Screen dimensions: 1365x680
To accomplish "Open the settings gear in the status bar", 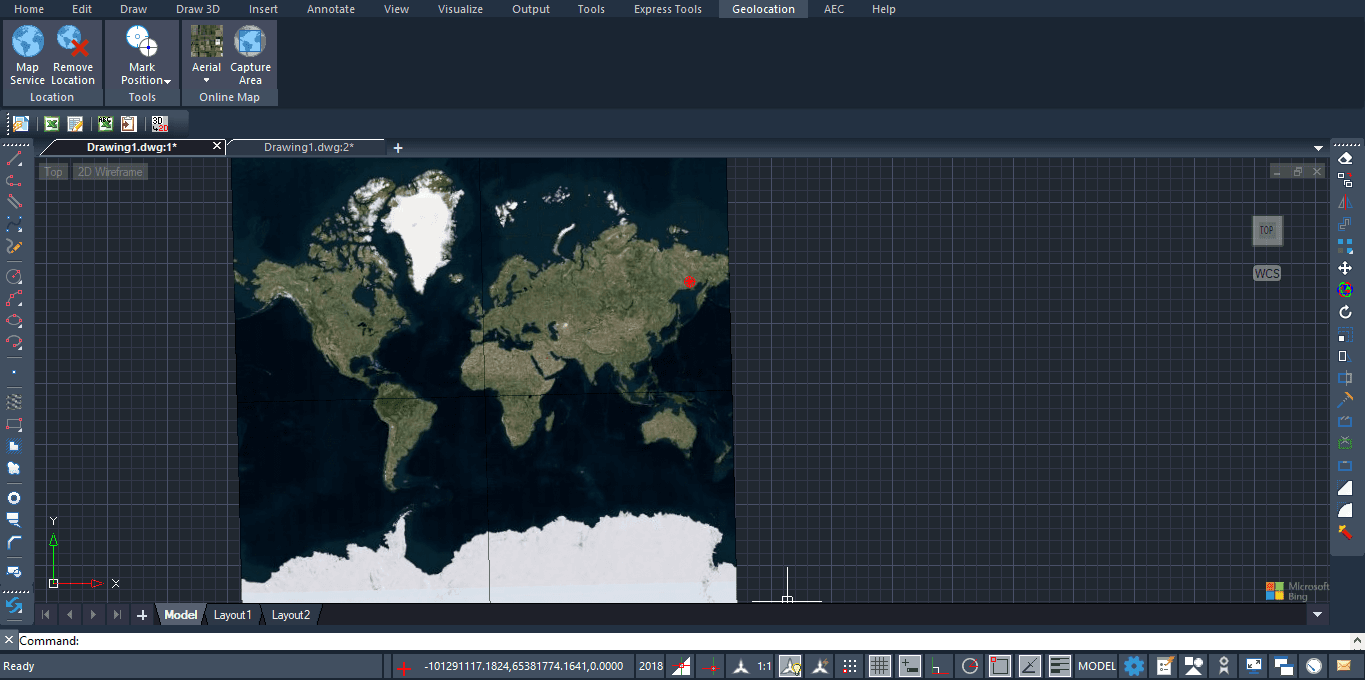I will click(x=1133, y=665).
